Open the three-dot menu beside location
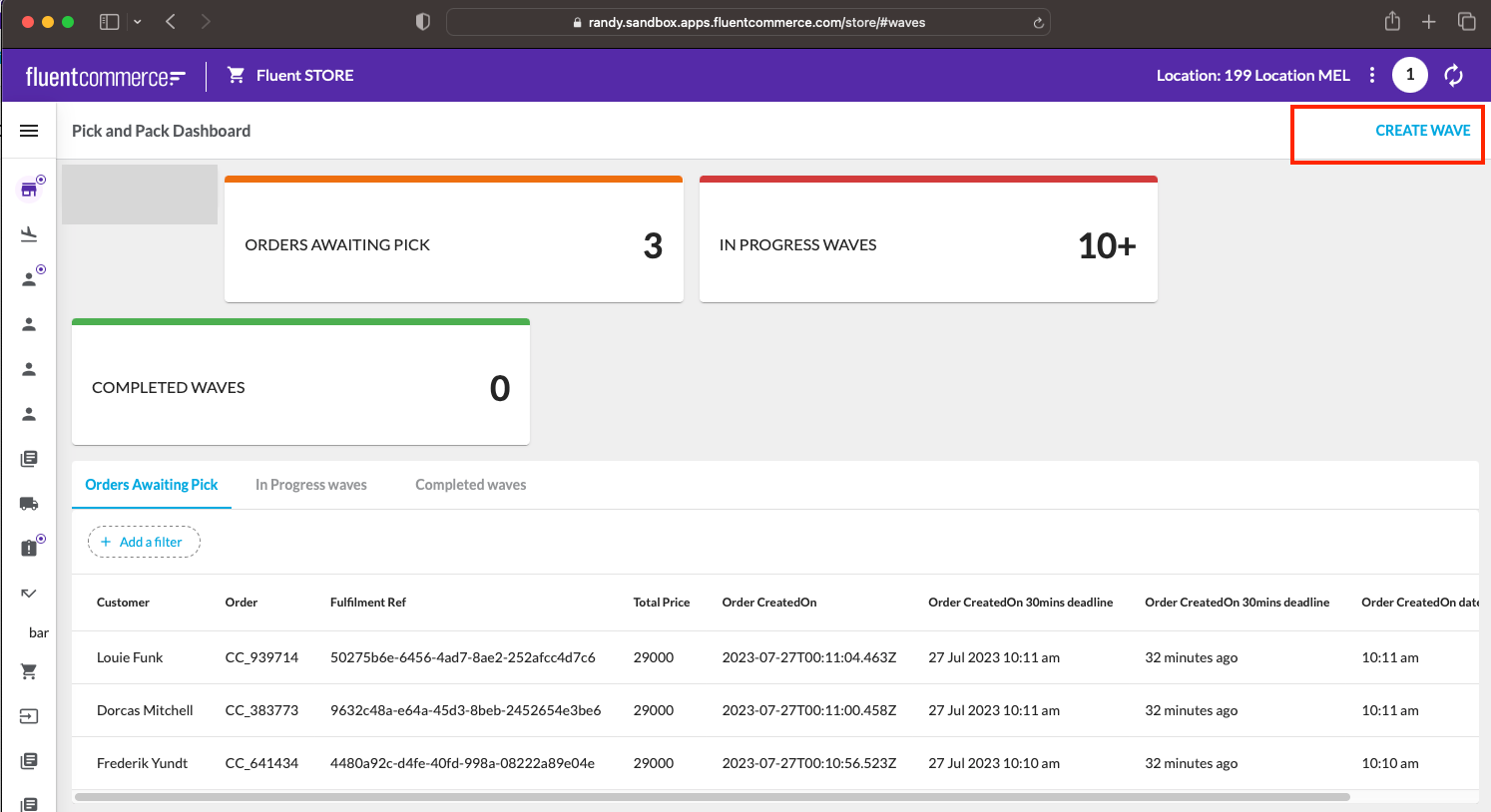This screenshot has height=812, width=1491. (x=1372, y=75)
